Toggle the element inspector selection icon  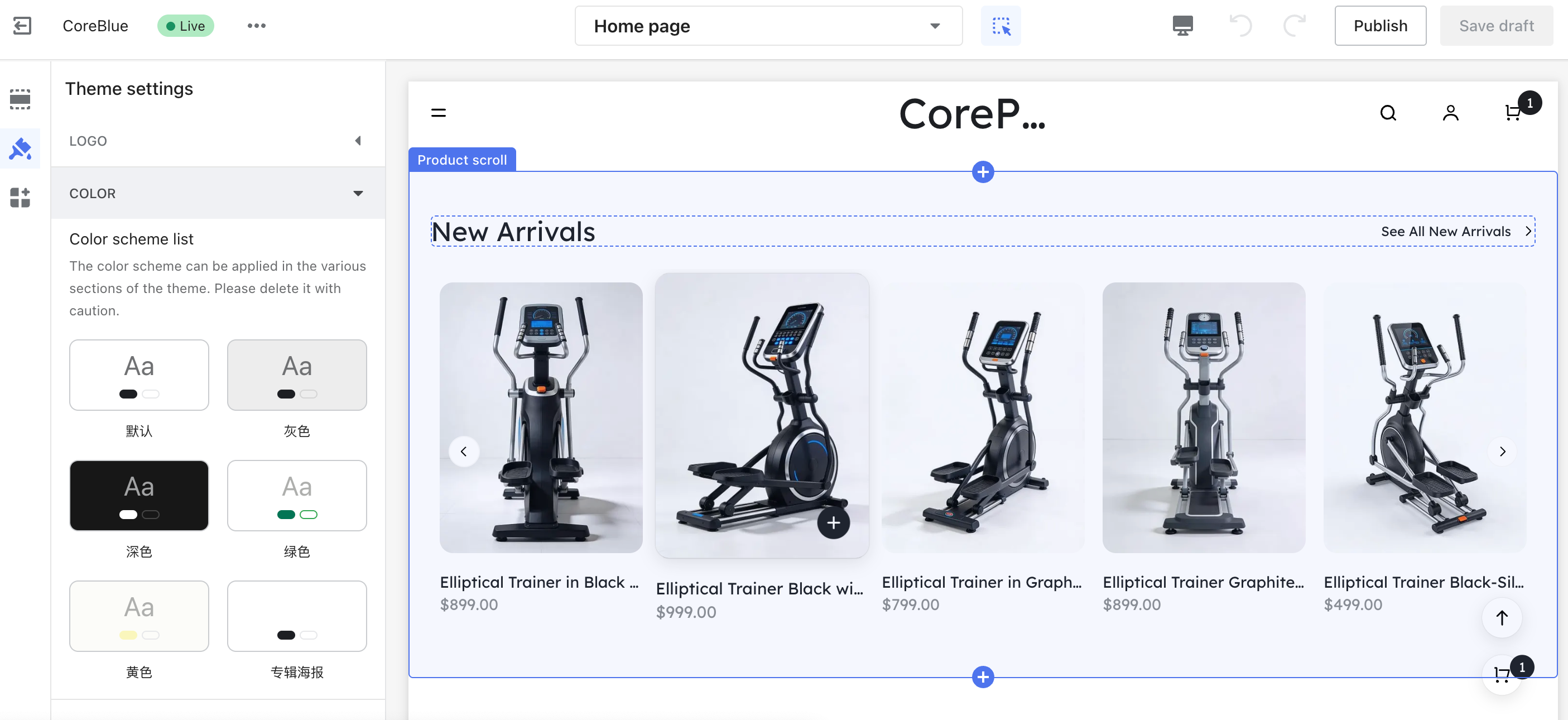pyautogui.click(x=1001, y=26)
